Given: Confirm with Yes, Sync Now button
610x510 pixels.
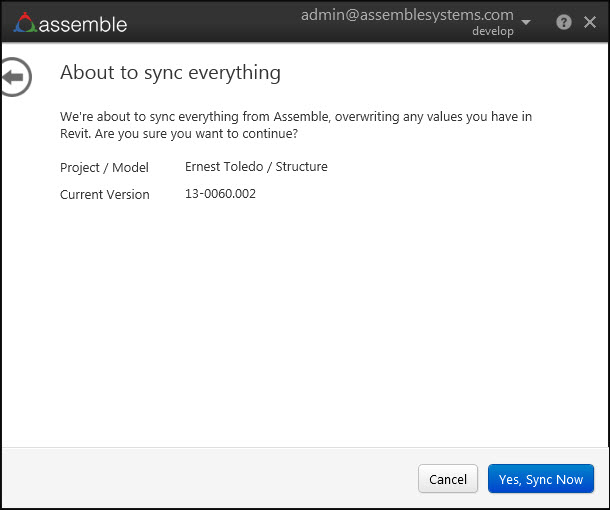Looking at the screenshot, I should [540, 479].
